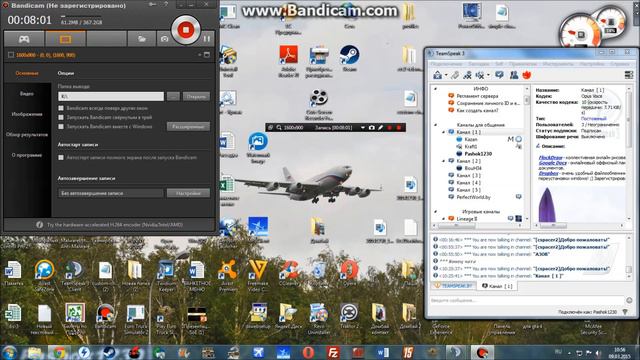Click the TeamSpeak chat message input field
The width and height of the screenshot is (640, 360).
point(527,300)
